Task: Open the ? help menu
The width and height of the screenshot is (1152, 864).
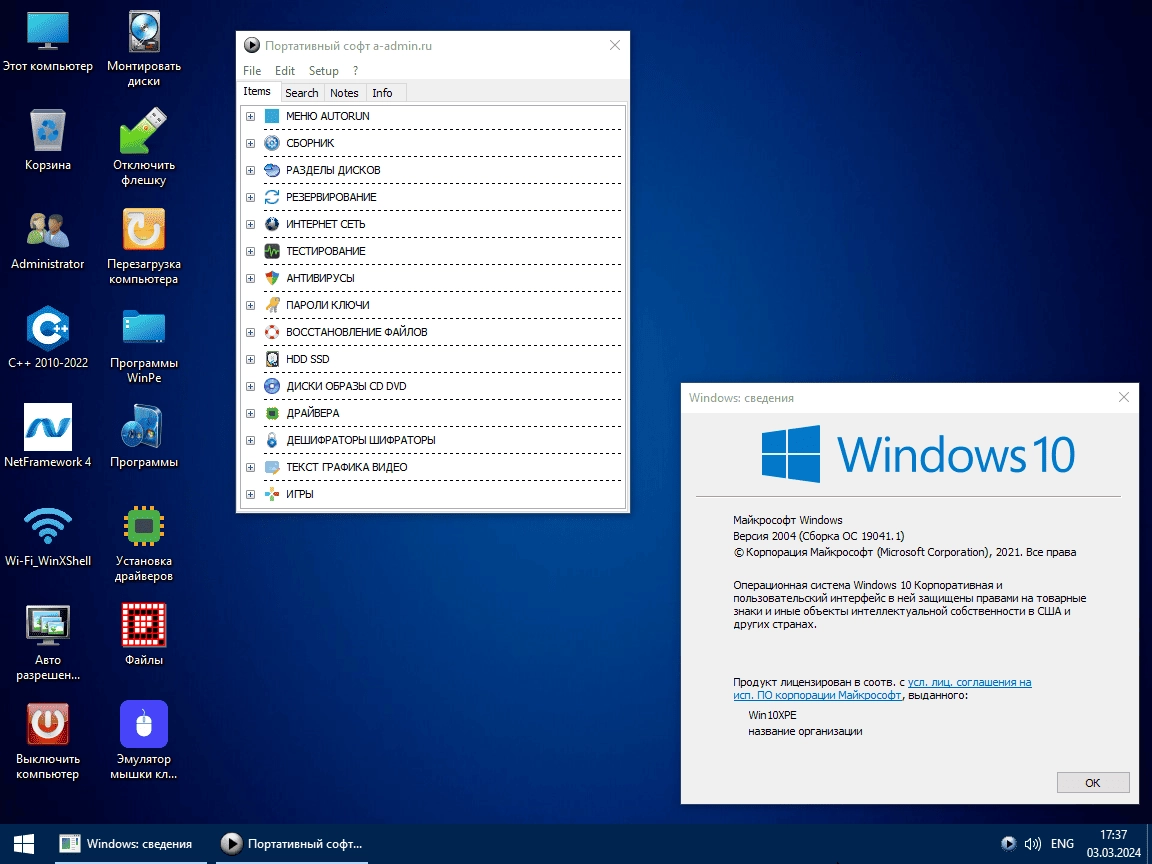Action: coord(356,71)
